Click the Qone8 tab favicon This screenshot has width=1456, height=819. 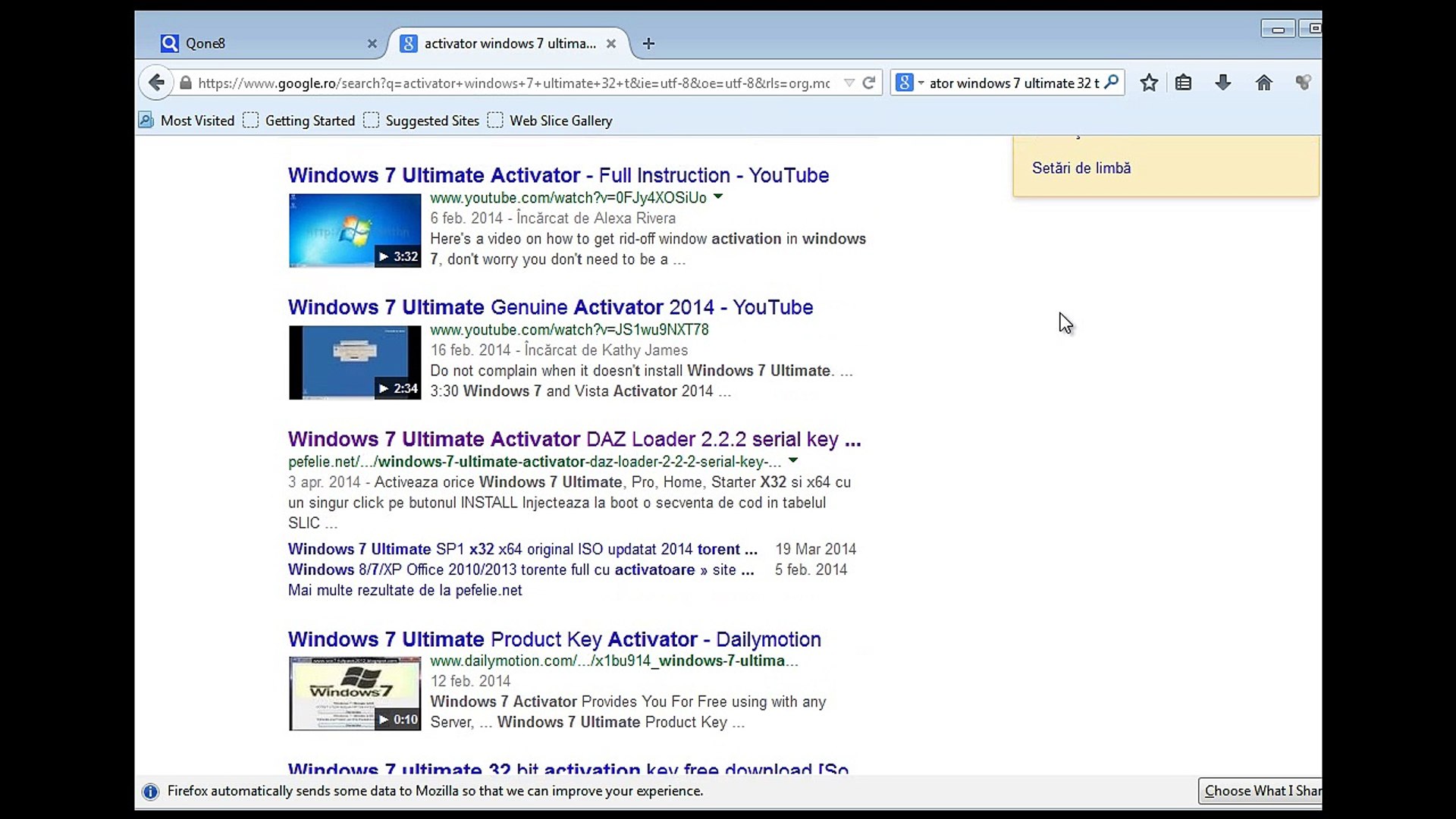click(170, 43)
